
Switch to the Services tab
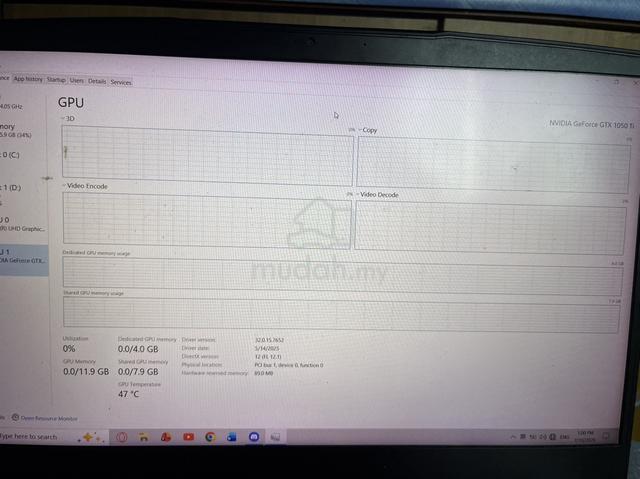pyautogui.click(x=121, y=82)
